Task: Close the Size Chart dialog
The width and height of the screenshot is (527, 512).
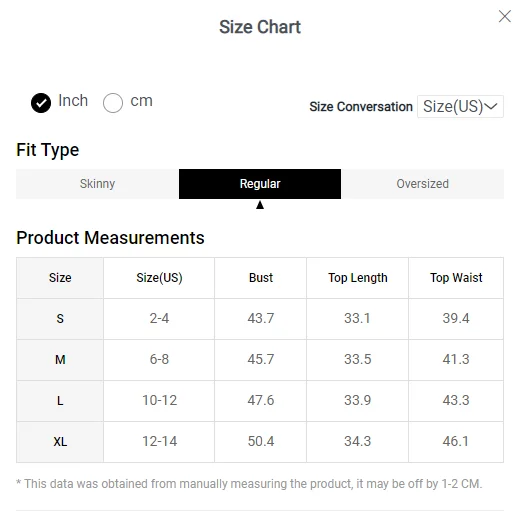Action: tap(504, 16)
